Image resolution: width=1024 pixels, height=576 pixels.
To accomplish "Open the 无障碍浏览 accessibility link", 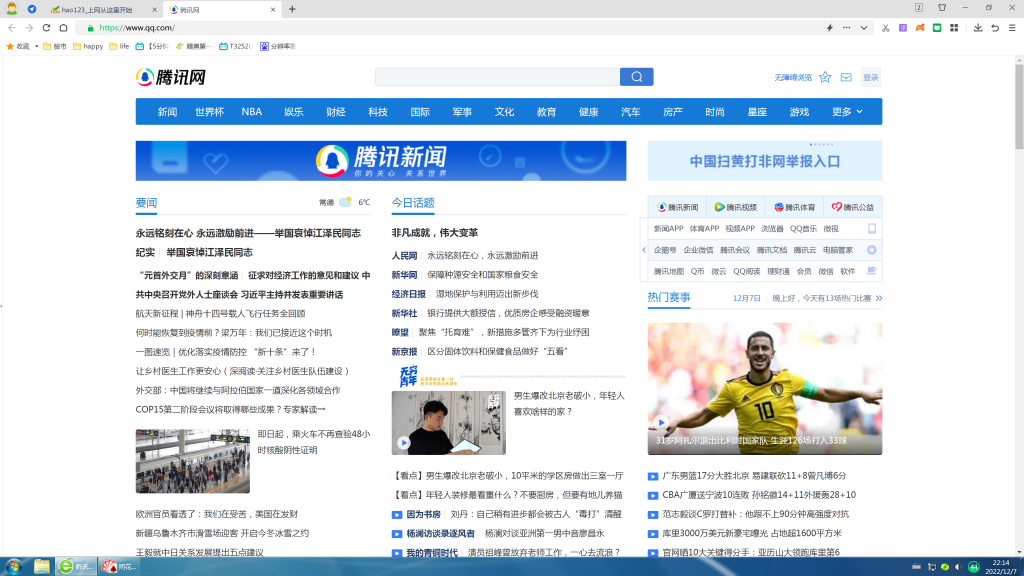I will pyautogui.click(x=792, y=77).
